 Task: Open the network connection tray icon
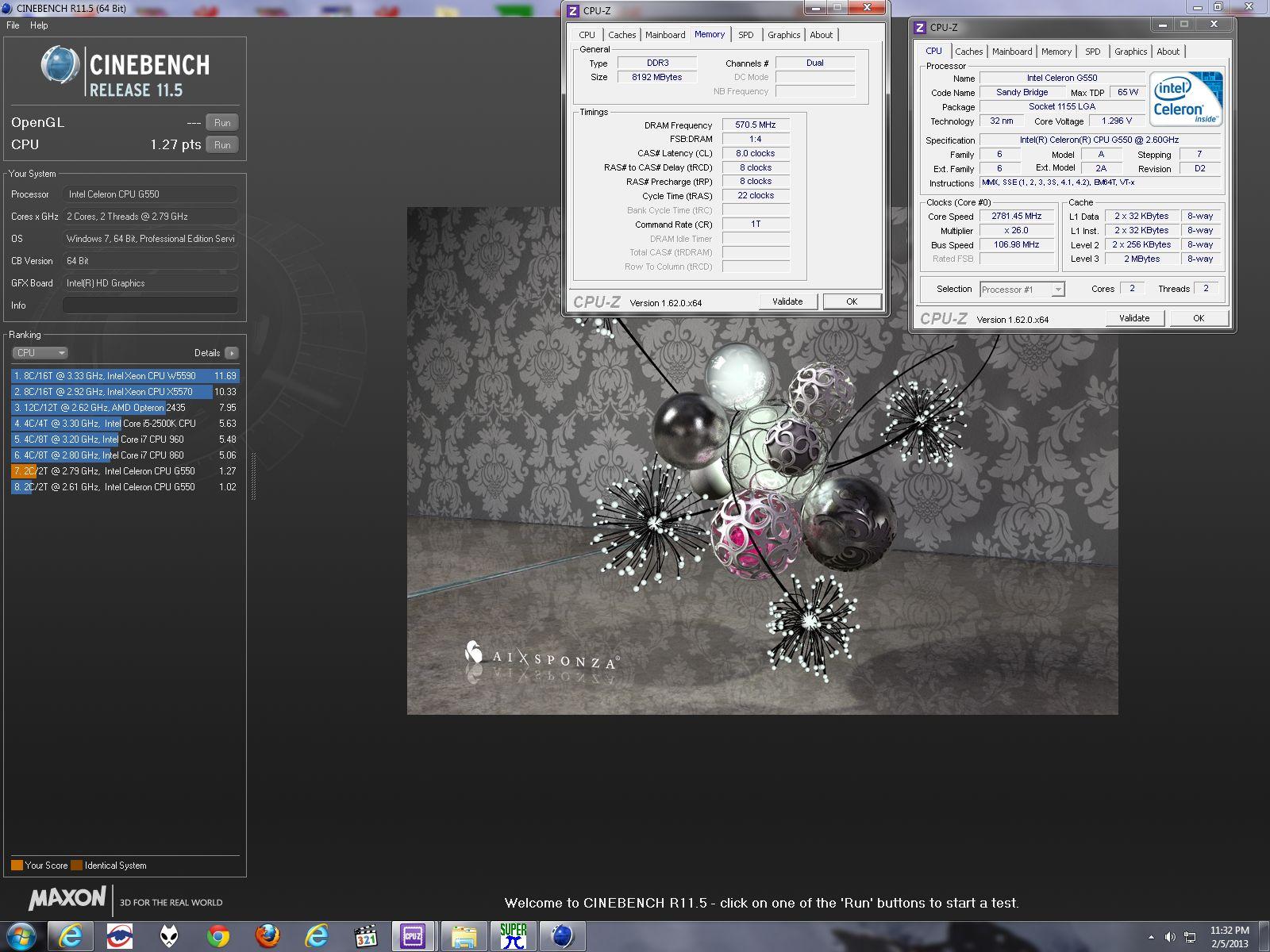pyautogui.click(x=1190, y=937)
